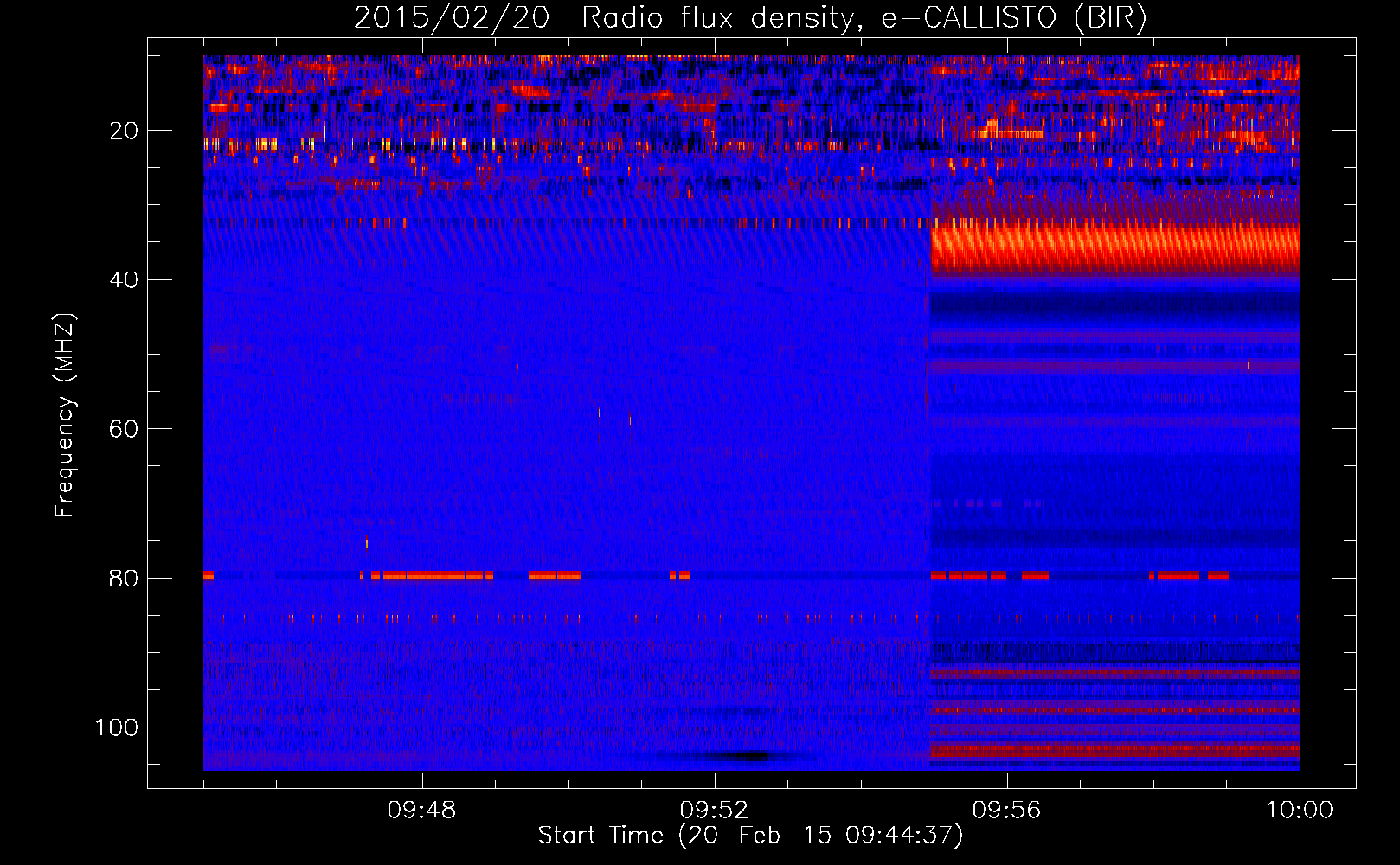This screenshot has height=865, width=1400.
Task: Click the '20' frequency tick label
Action: point(124,131)
